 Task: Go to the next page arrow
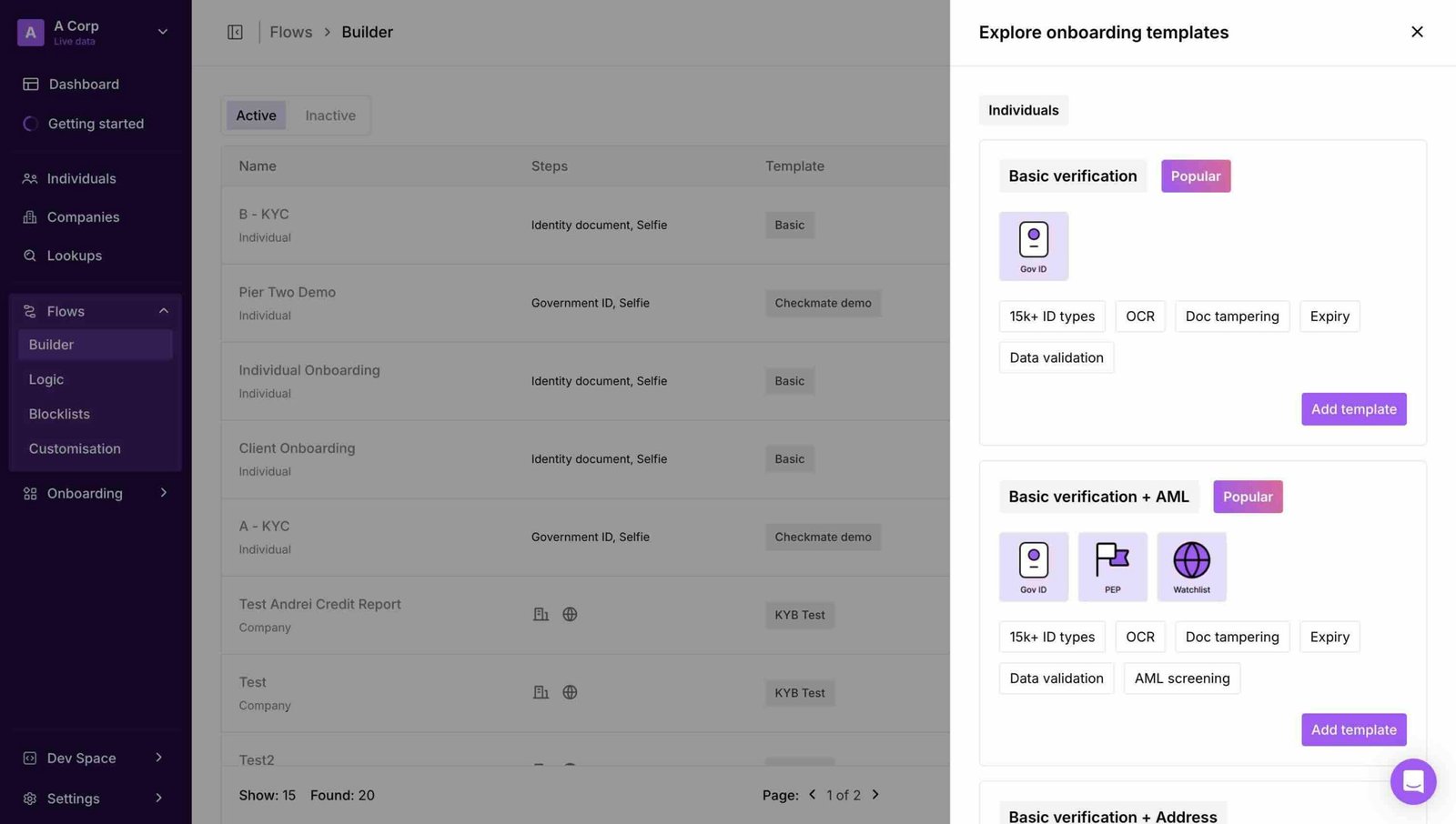point(875,794)
